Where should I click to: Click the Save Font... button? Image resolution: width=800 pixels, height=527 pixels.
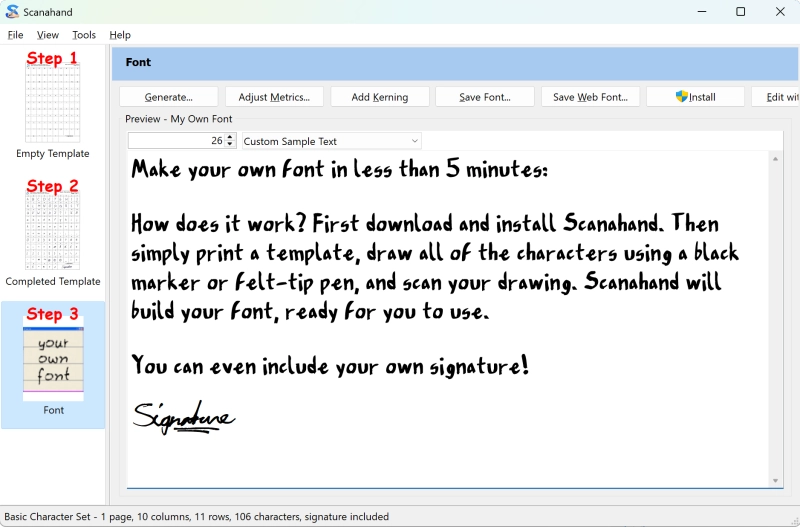[485, 97]
